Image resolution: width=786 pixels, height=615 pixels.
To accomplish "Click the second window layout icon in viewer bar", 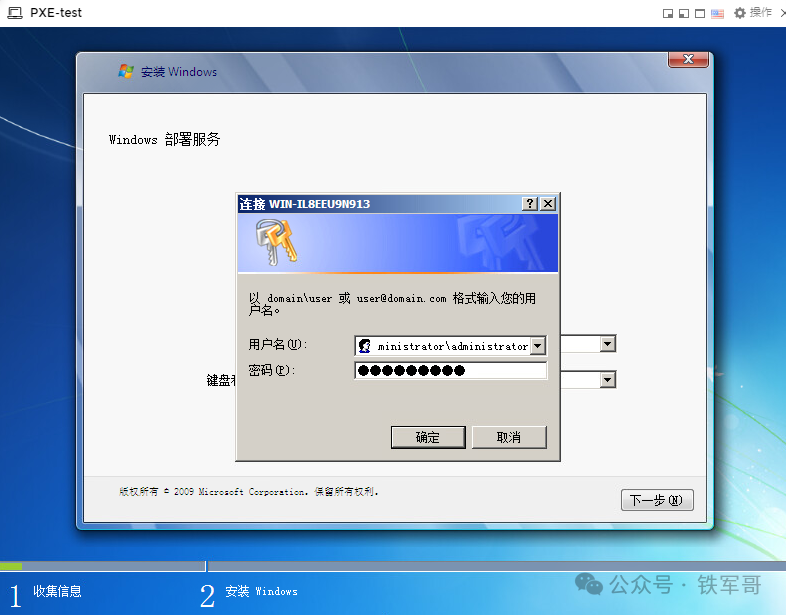I will tap(684, 14).
